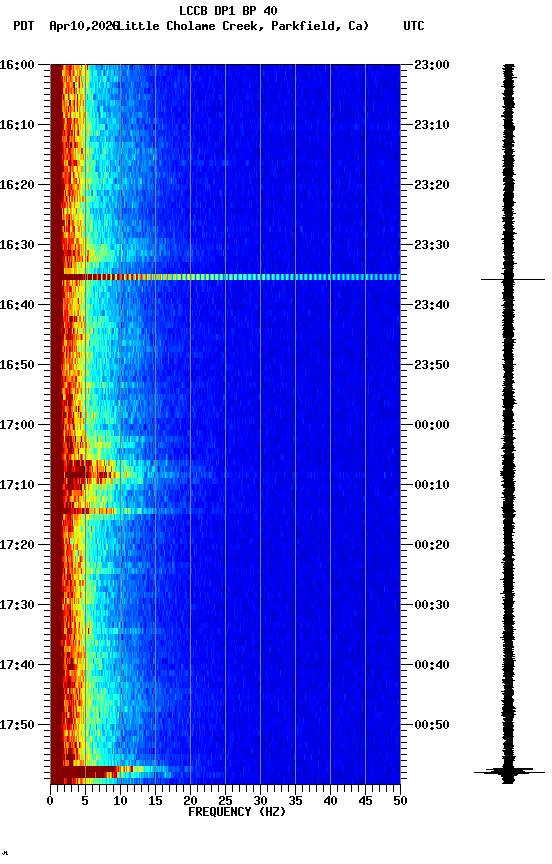Click the '16:00' PDT time label

coord(17,65)
